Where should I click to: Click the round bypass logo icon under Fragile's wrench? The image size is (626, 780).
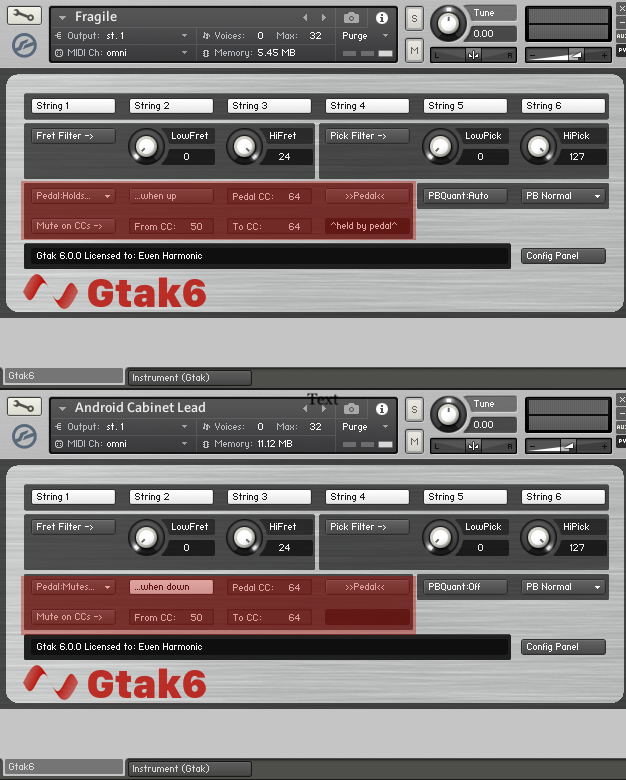pos(24,46)
